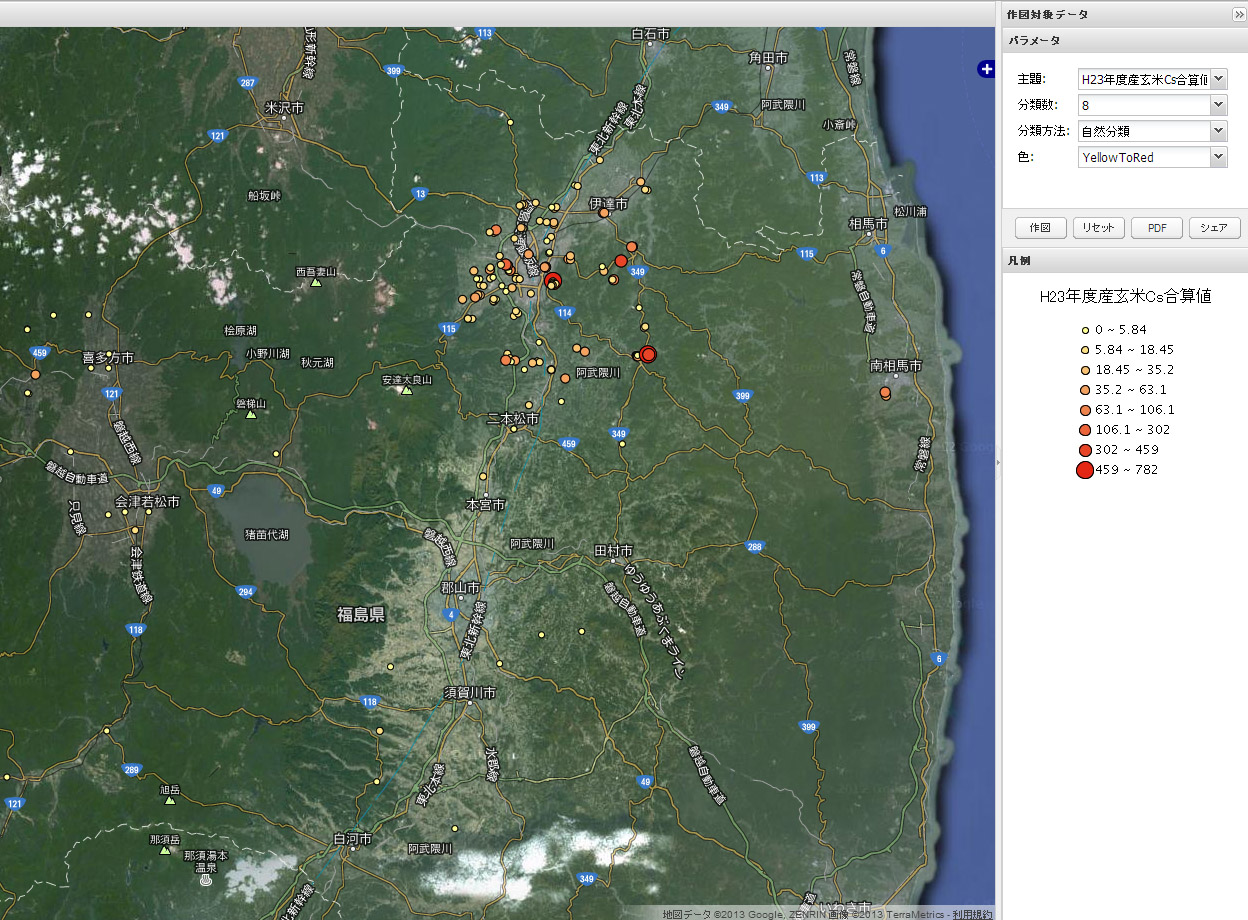
Task: Click the 西吾妻山 mountain triangle icon
Action: click(316, 283)
